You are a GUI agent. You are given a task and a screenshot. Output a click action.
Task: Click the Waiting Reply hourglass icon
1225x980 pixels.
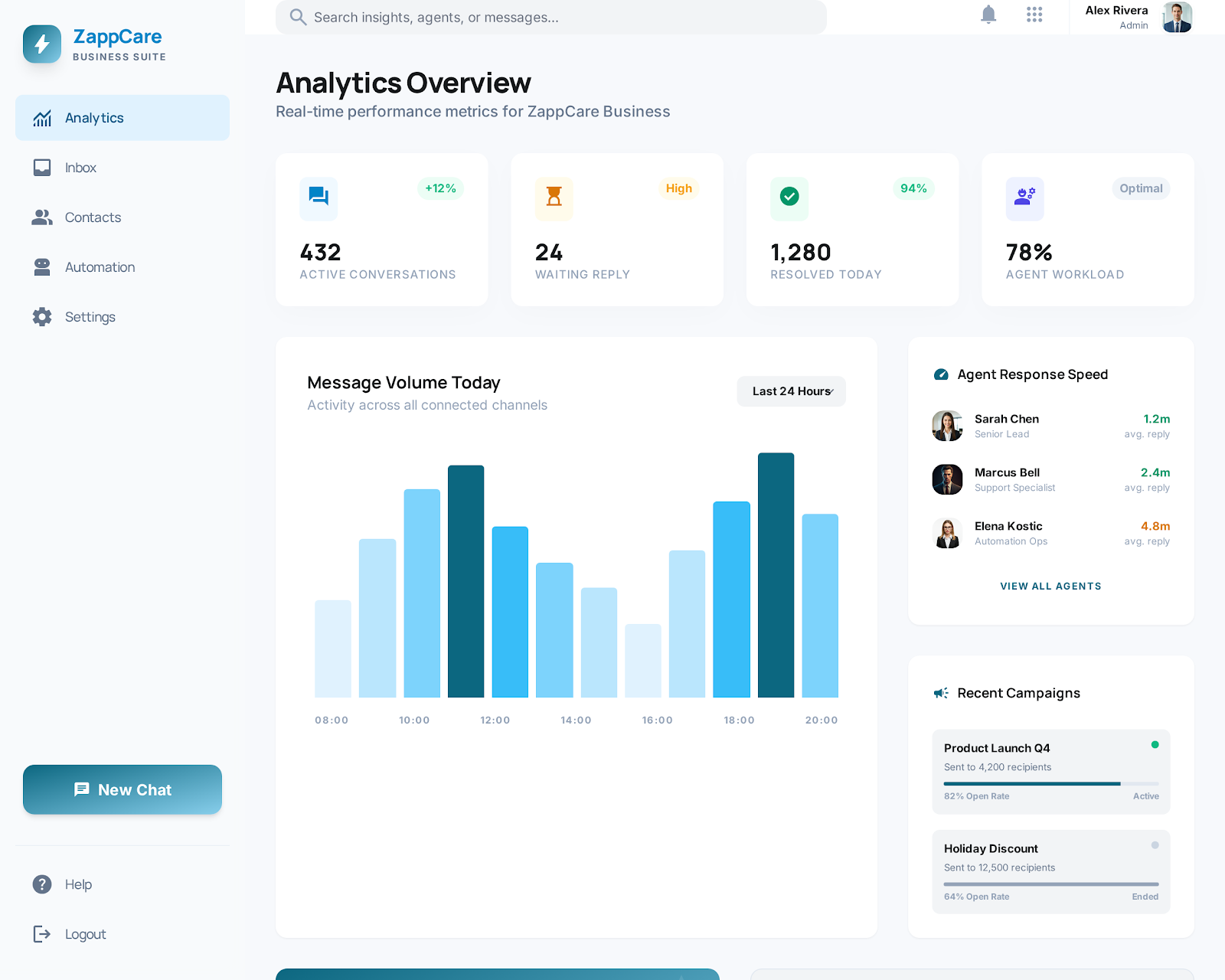click(x=554, y=197)
